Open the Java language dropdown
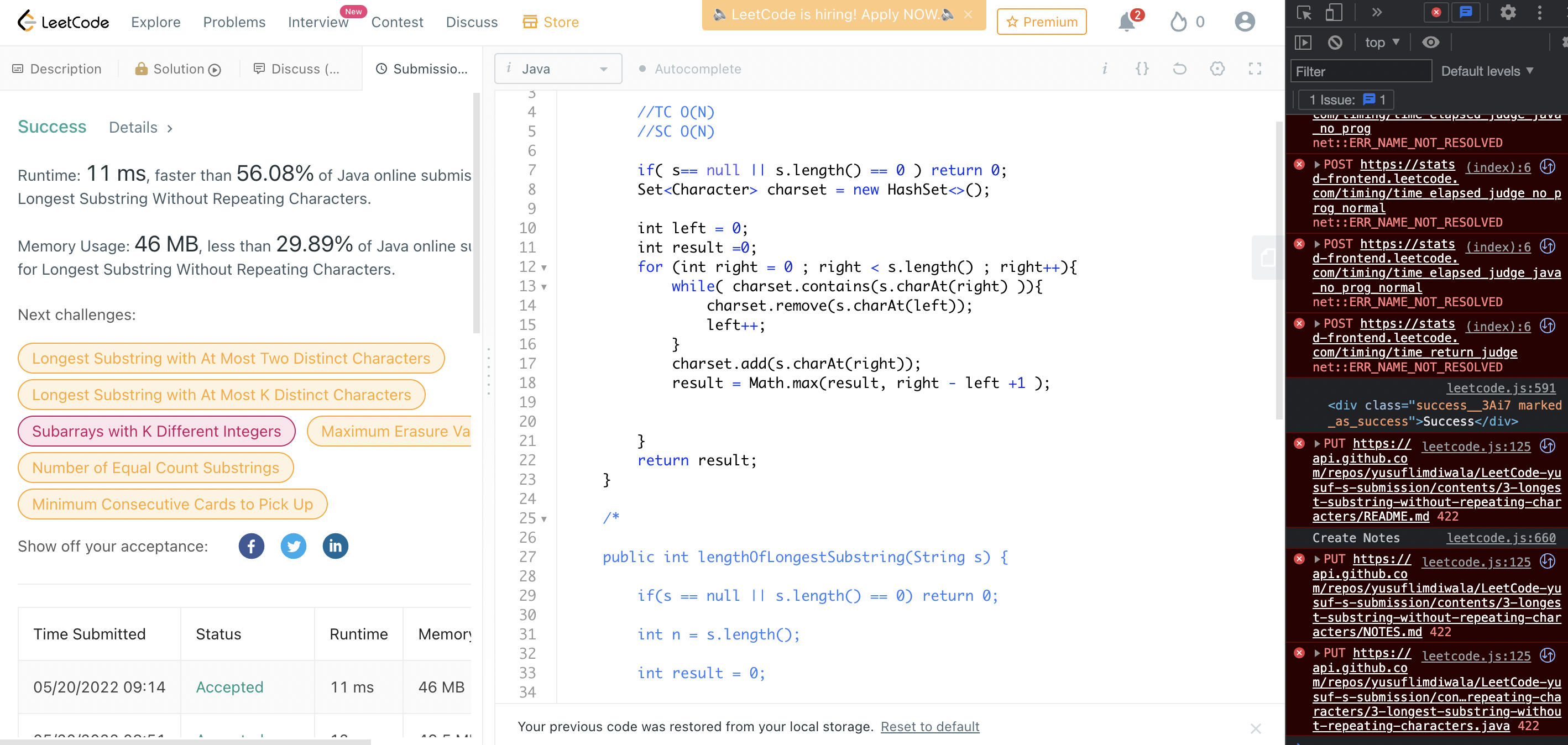The width and height of the screenshot is (1568, 745). [557, 69]
